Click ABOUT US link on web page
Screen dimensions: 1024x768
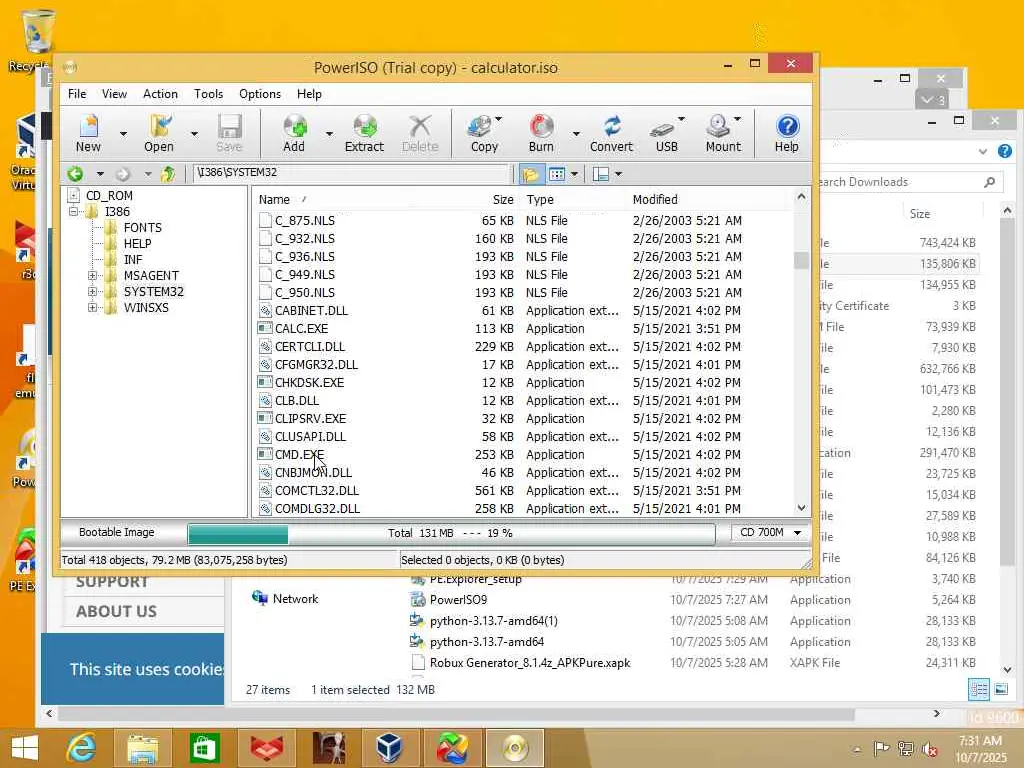pos(116,611)
